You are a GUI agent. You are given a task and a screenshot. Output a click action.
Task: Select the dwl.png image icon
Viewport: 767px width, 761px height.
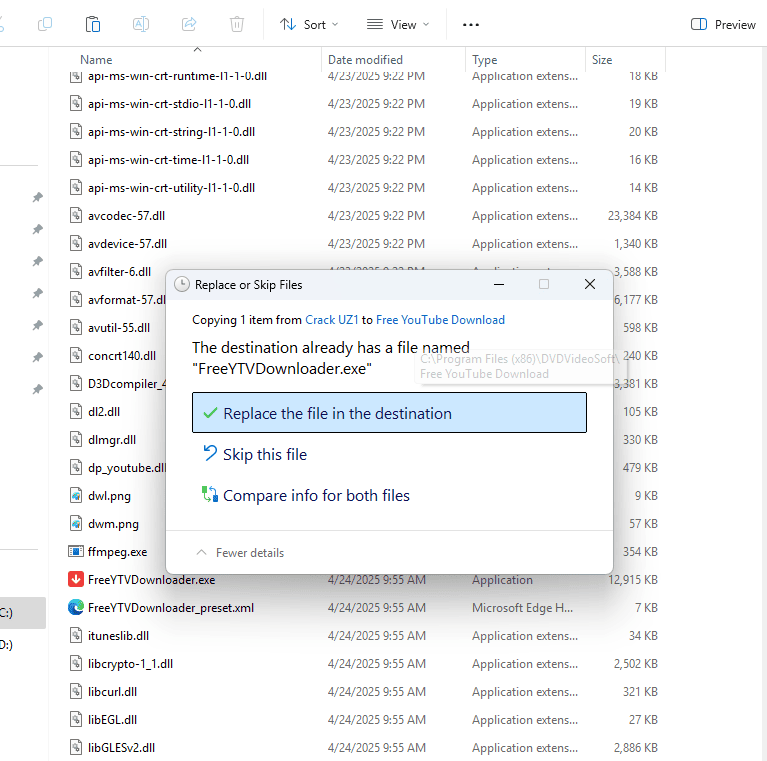75,495
